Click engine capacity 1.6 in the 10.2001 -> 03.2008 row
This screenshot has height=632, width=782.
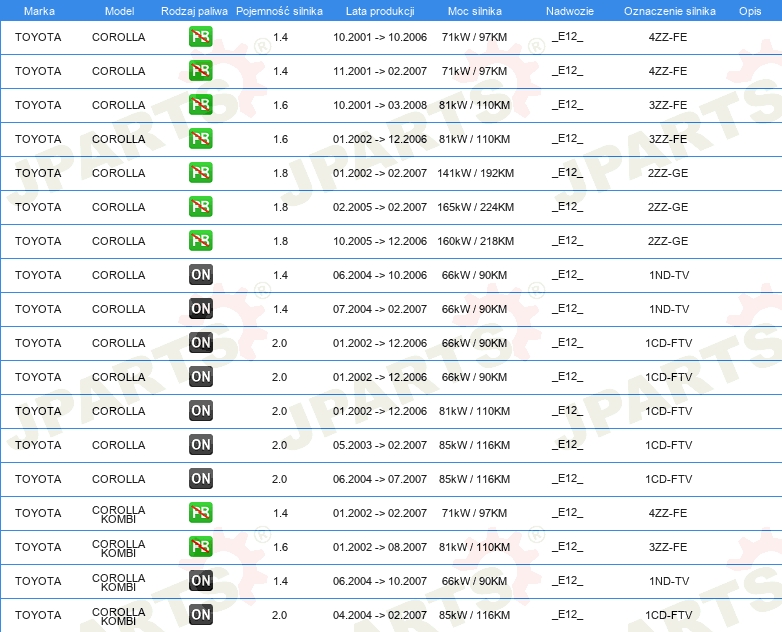click(280, 105)
